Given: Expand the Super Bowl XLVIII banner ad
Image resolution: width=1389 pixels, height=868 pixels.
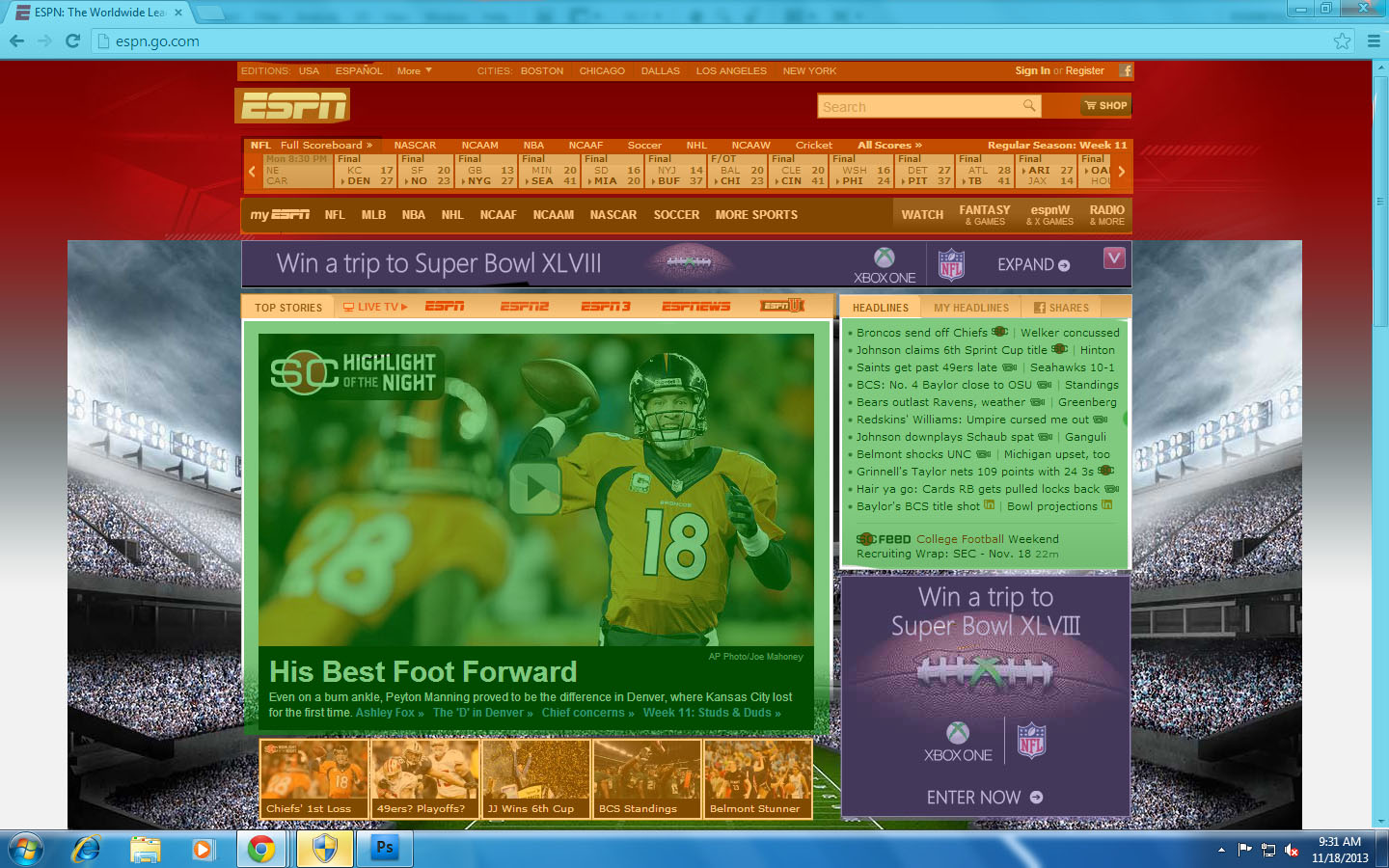Looking at the screenshot, I should click(x=1033, y=265).
